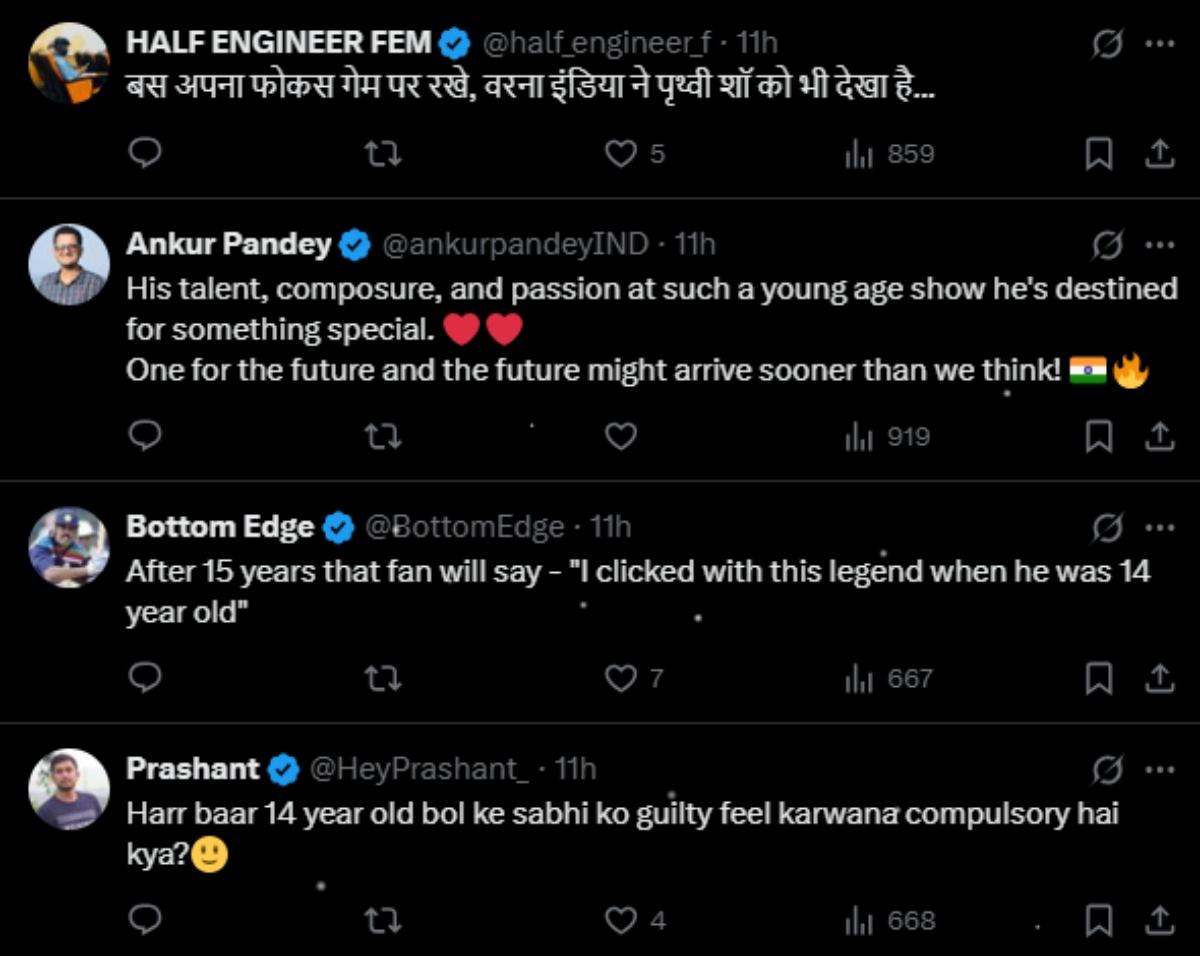This screenshot has width=1200, height=956.
Task: Reply to HALF ENGINEER FEM's tweet
Action: [146, 154]
